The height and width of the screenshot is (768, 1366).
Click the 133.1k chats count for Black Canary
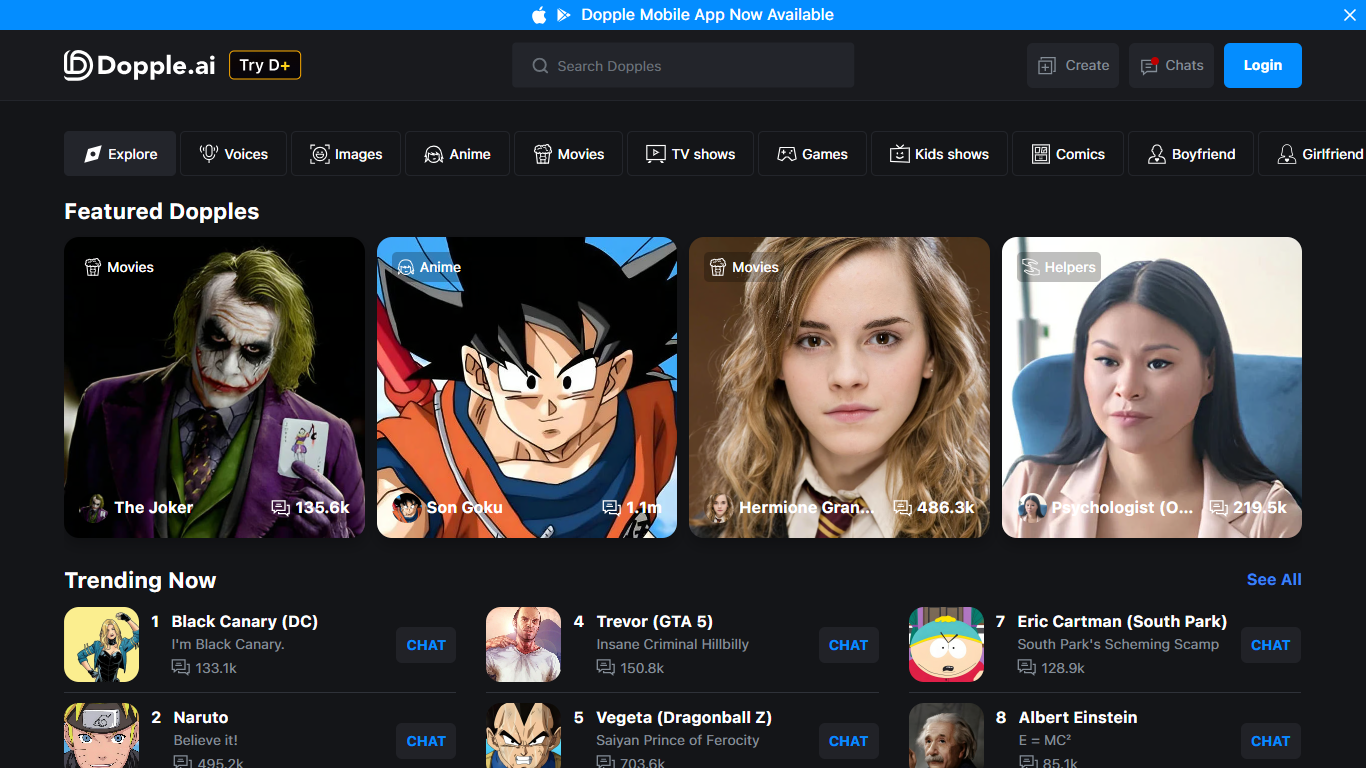[204, 668]
